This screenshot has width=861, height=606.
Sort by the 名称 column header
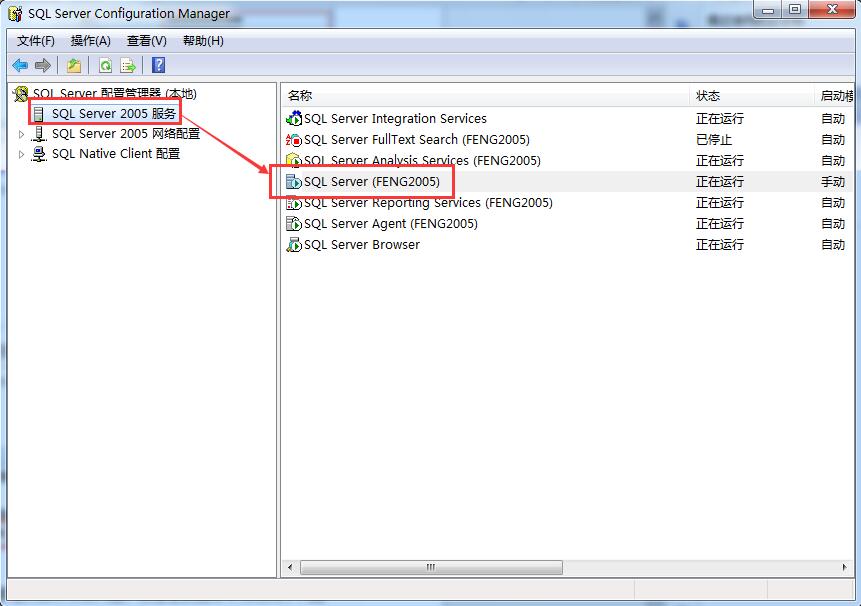pyautogui.click(x=485, y=96)
